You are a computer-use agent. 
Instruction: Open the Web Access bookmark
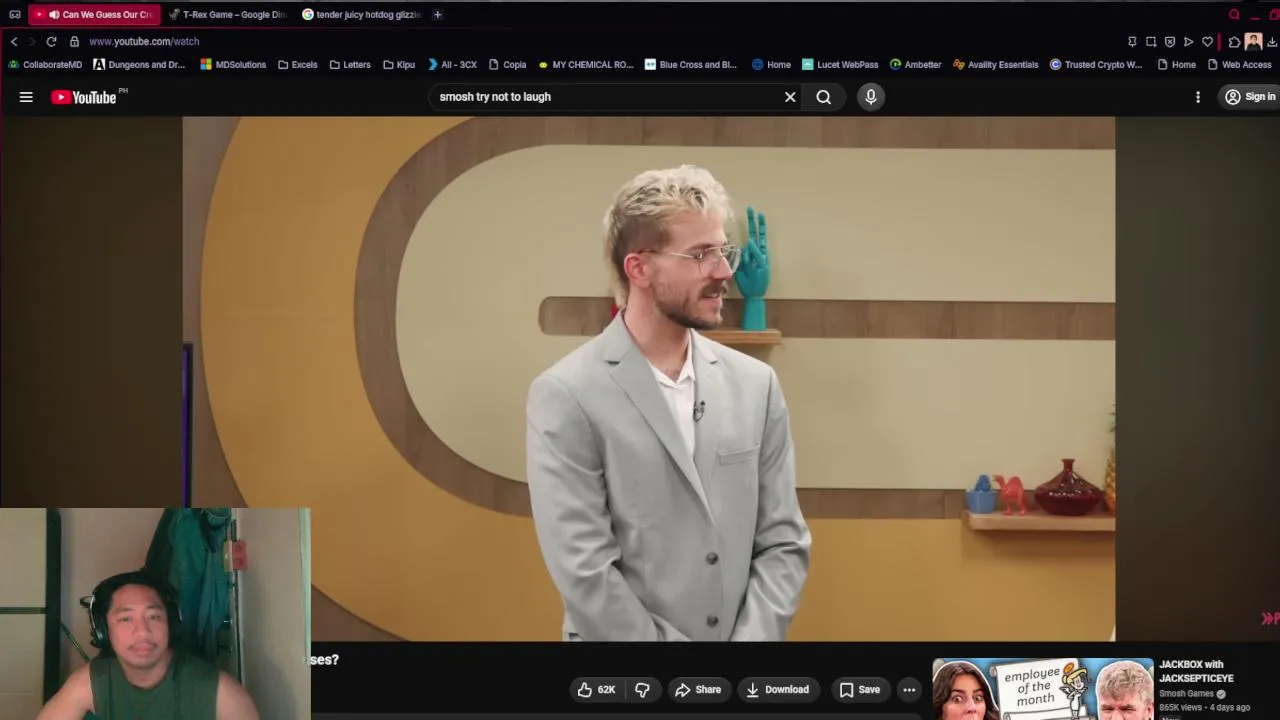pyautogui.click(x=1240, y=64)
